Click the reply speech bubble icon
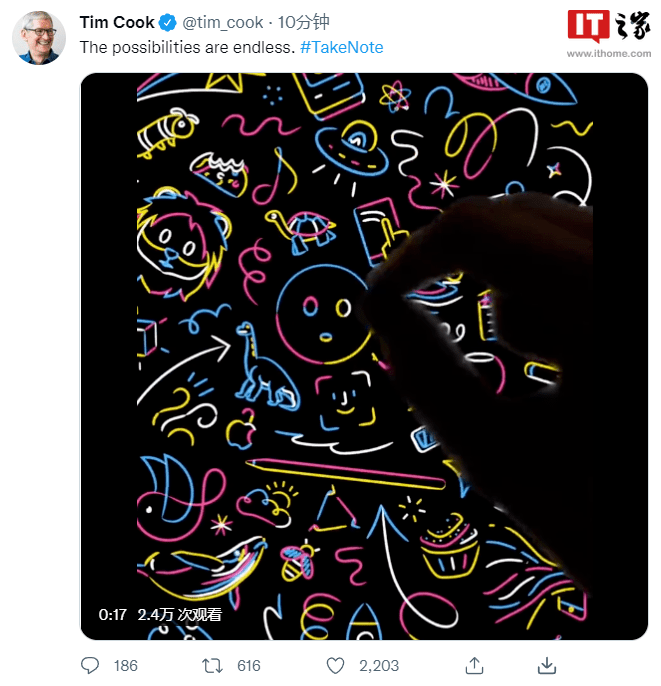 pos(90,665)
